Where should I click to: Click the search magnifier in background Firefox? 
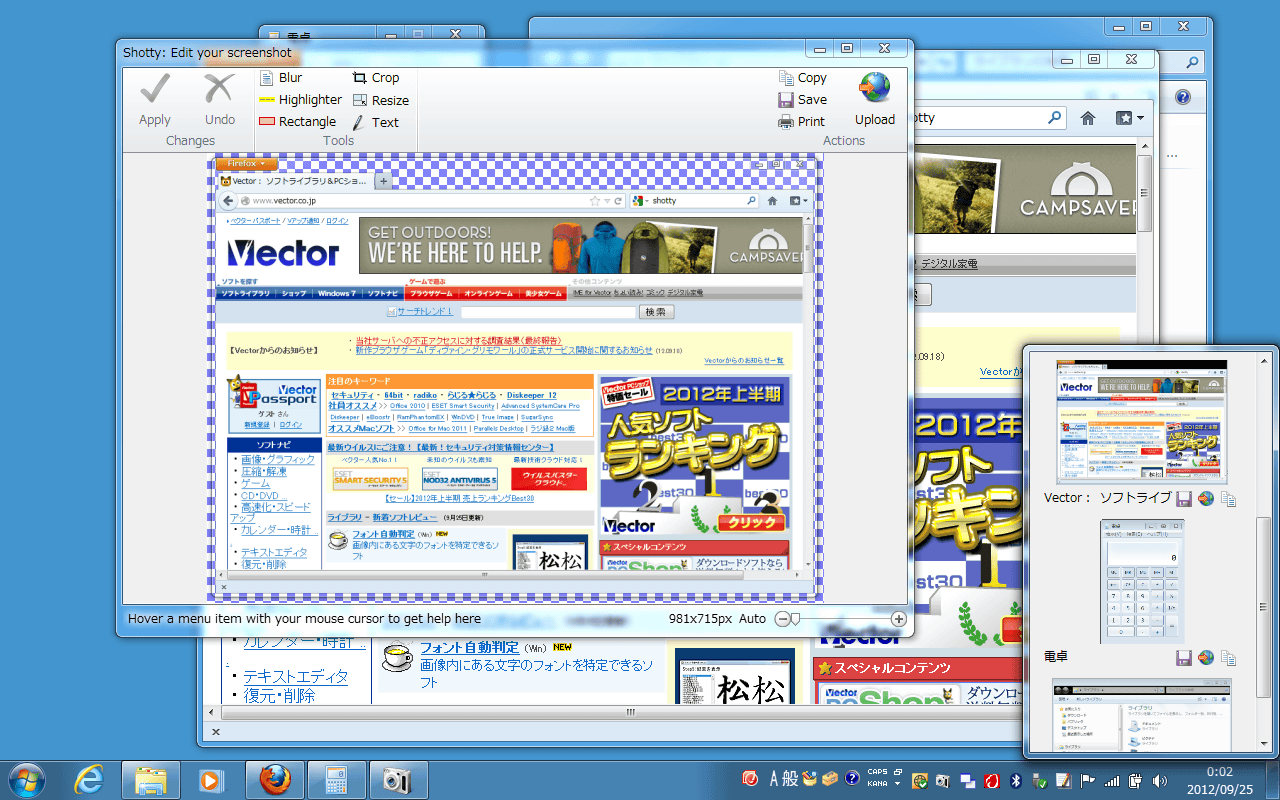pyautogui.click(x=1054, y=118)
